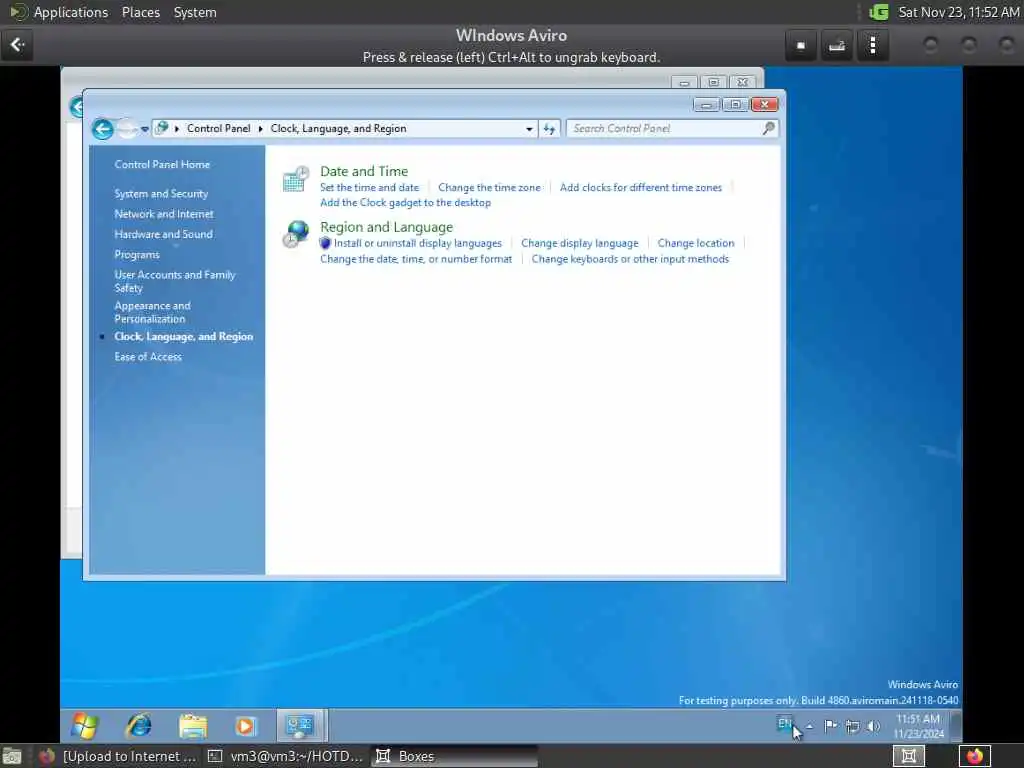Open Region and Language heading
Screen dimensions: 1024x768
coord(386,227)
